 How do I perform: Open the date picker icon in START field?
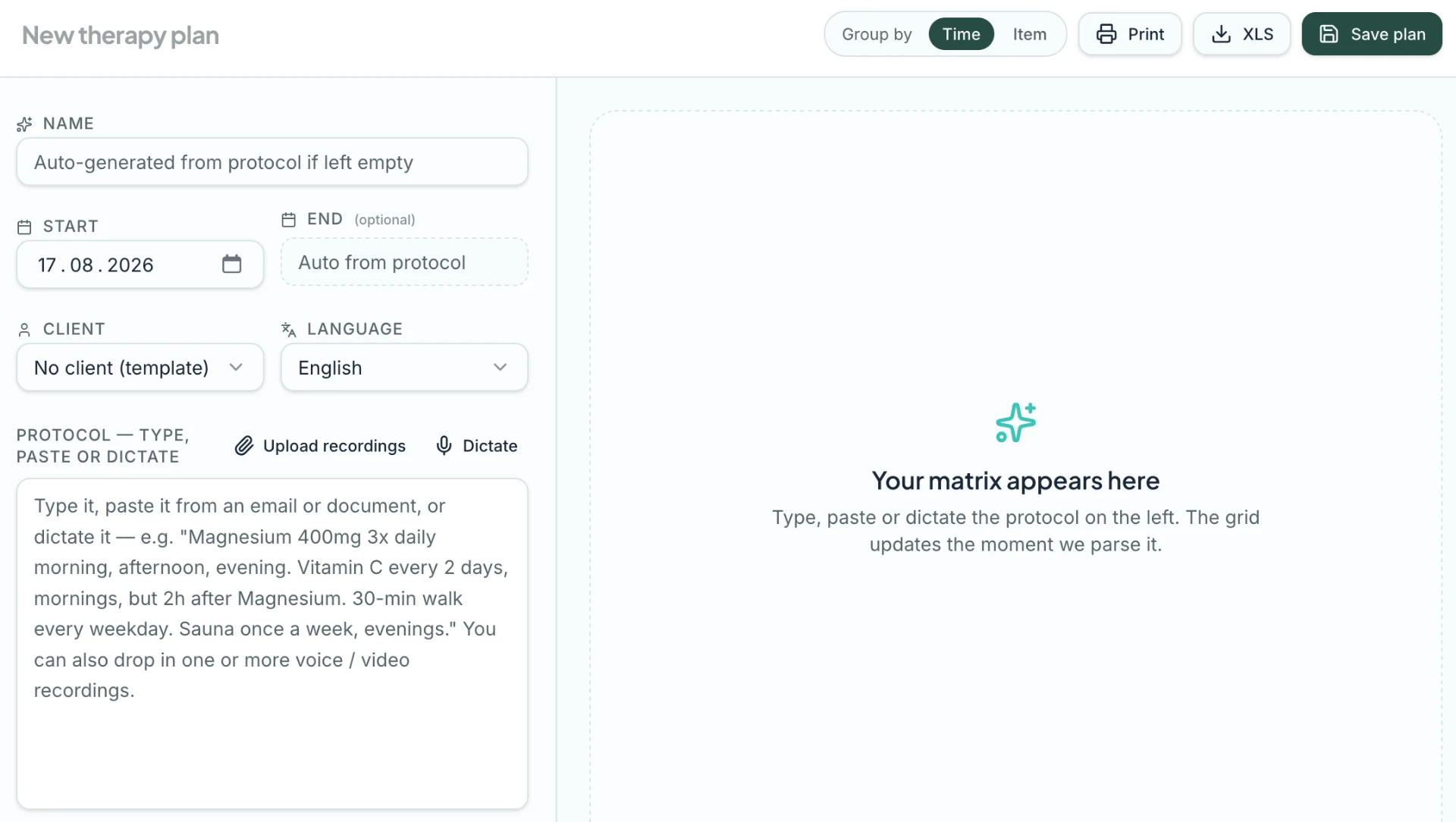[231, 264]
